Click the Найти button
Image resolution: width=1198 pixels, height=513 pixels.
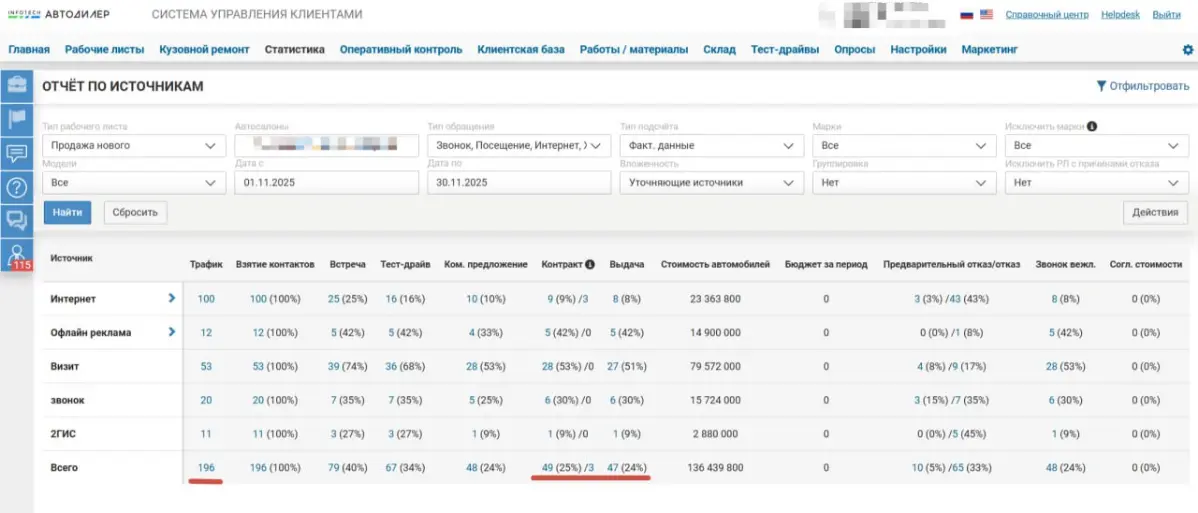(x=67, y=213)
